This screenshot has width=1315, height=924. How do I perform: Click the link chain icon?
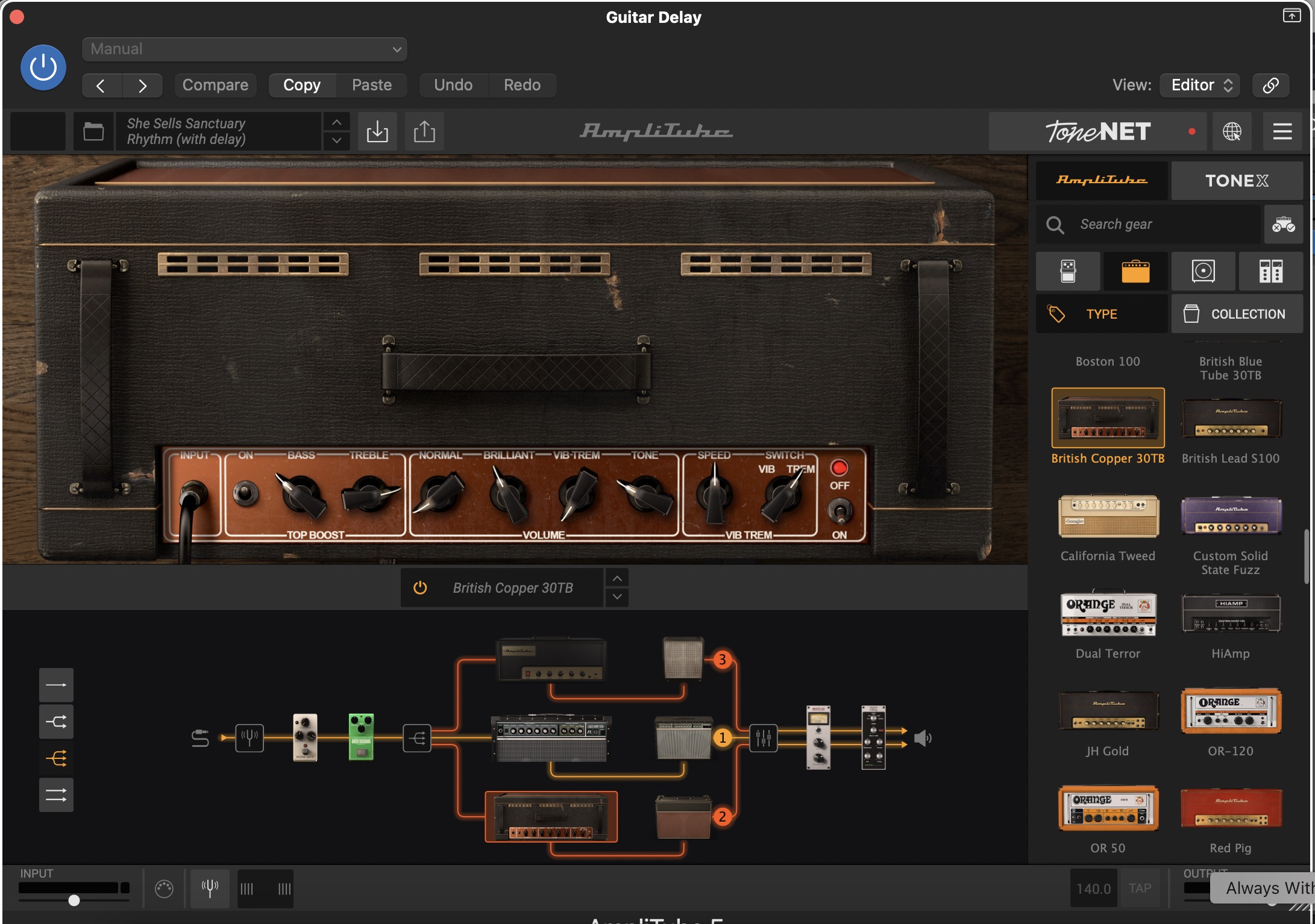click(1270, 85)
